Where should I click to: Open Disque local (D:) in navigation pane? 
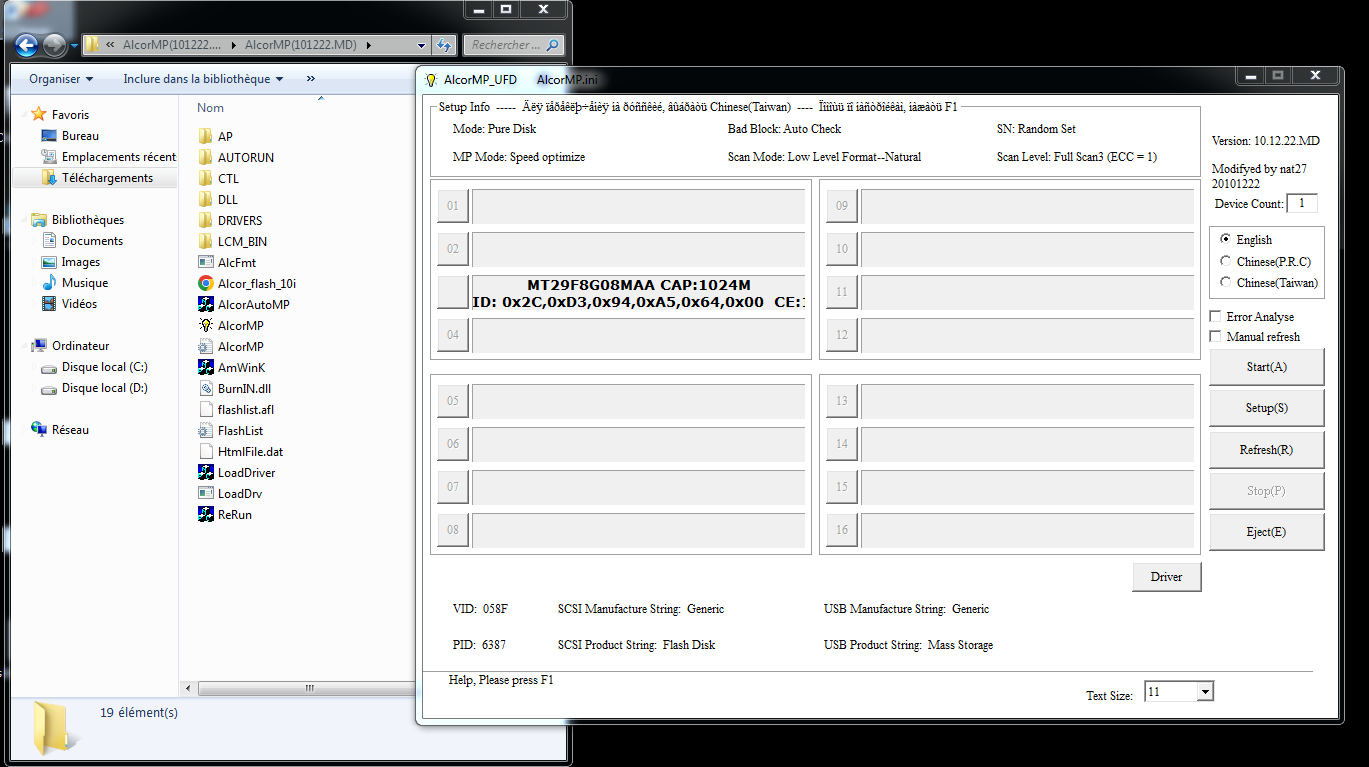point(104,388)
